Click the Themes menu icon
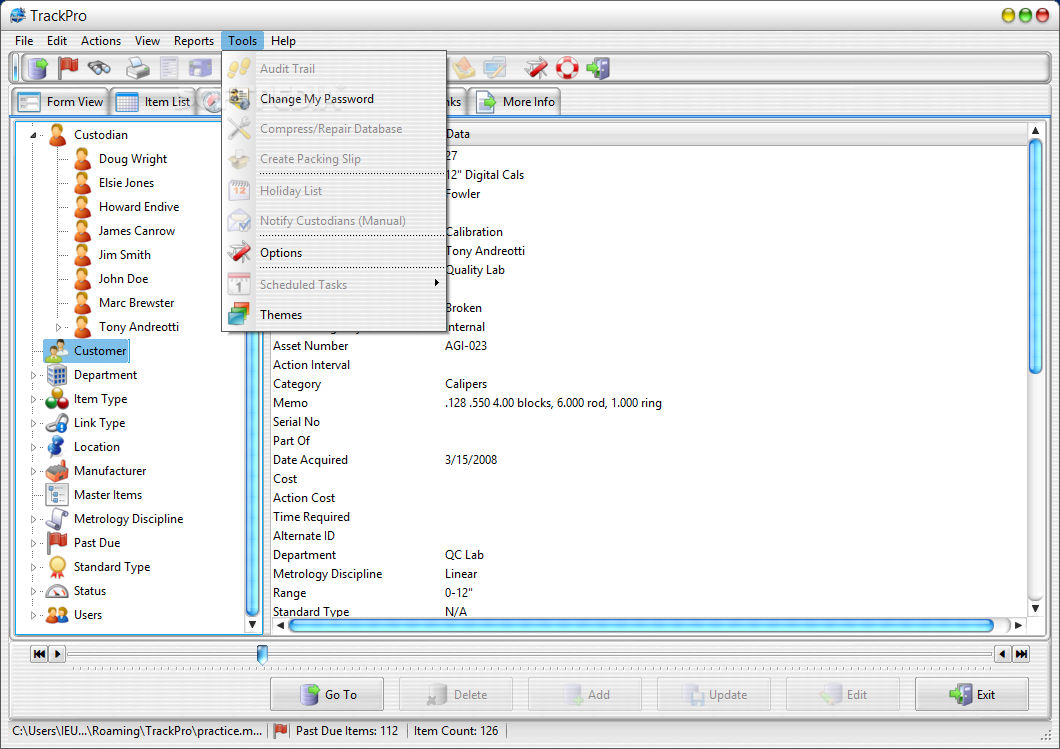Image resolution: width=1060 pixels, height=749 pixels. coord(239,314)
